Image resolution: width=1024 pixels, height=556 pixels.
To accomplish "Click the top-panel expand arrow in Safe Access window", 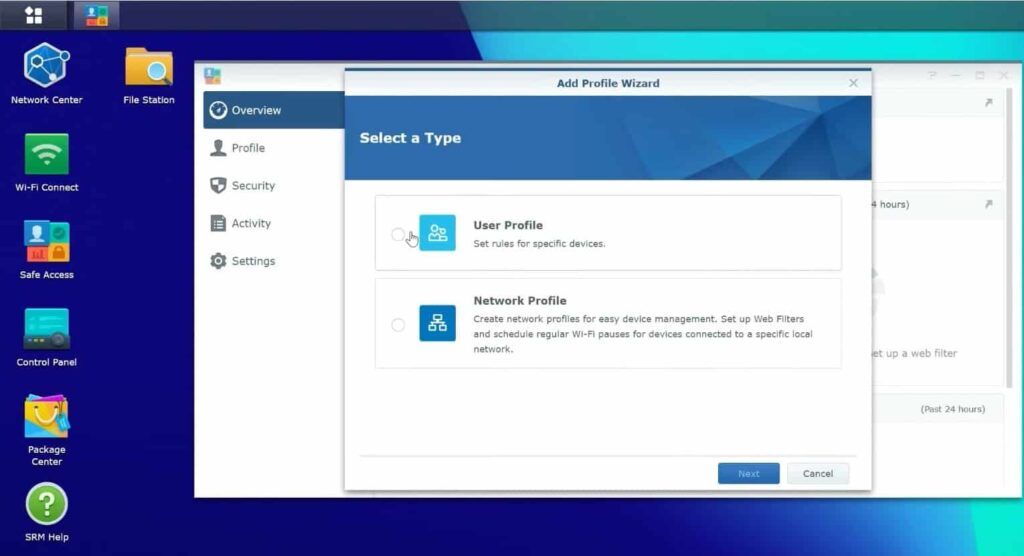I will [989, 103].
